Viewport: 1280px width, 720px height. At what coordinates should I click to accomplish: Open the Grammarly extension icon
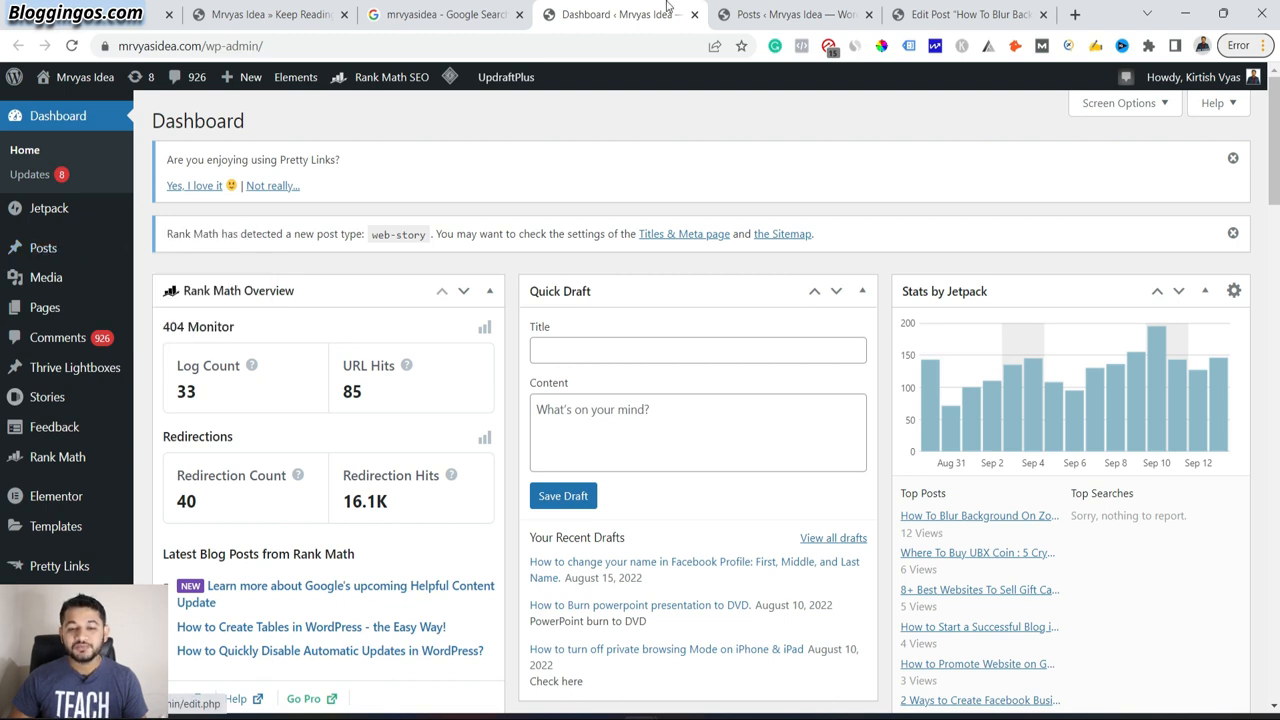pos(775,46)
